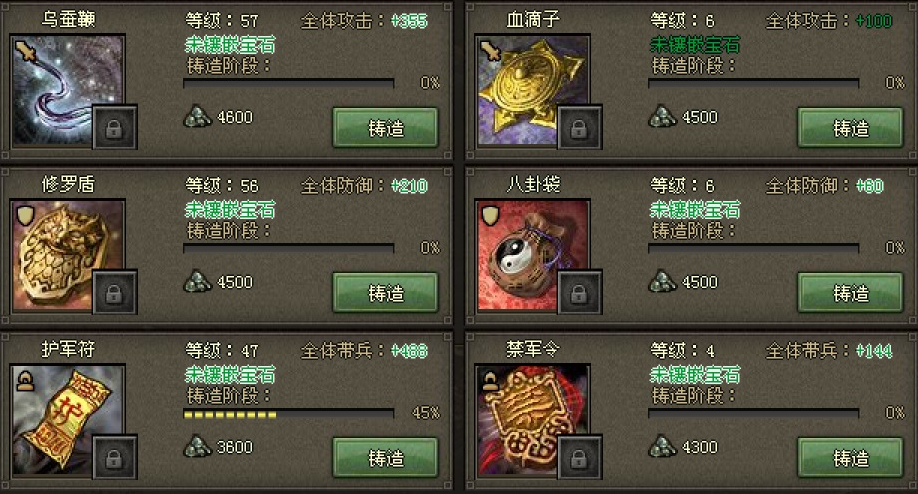Click the troop type icon on 护军符

(25, 380)
